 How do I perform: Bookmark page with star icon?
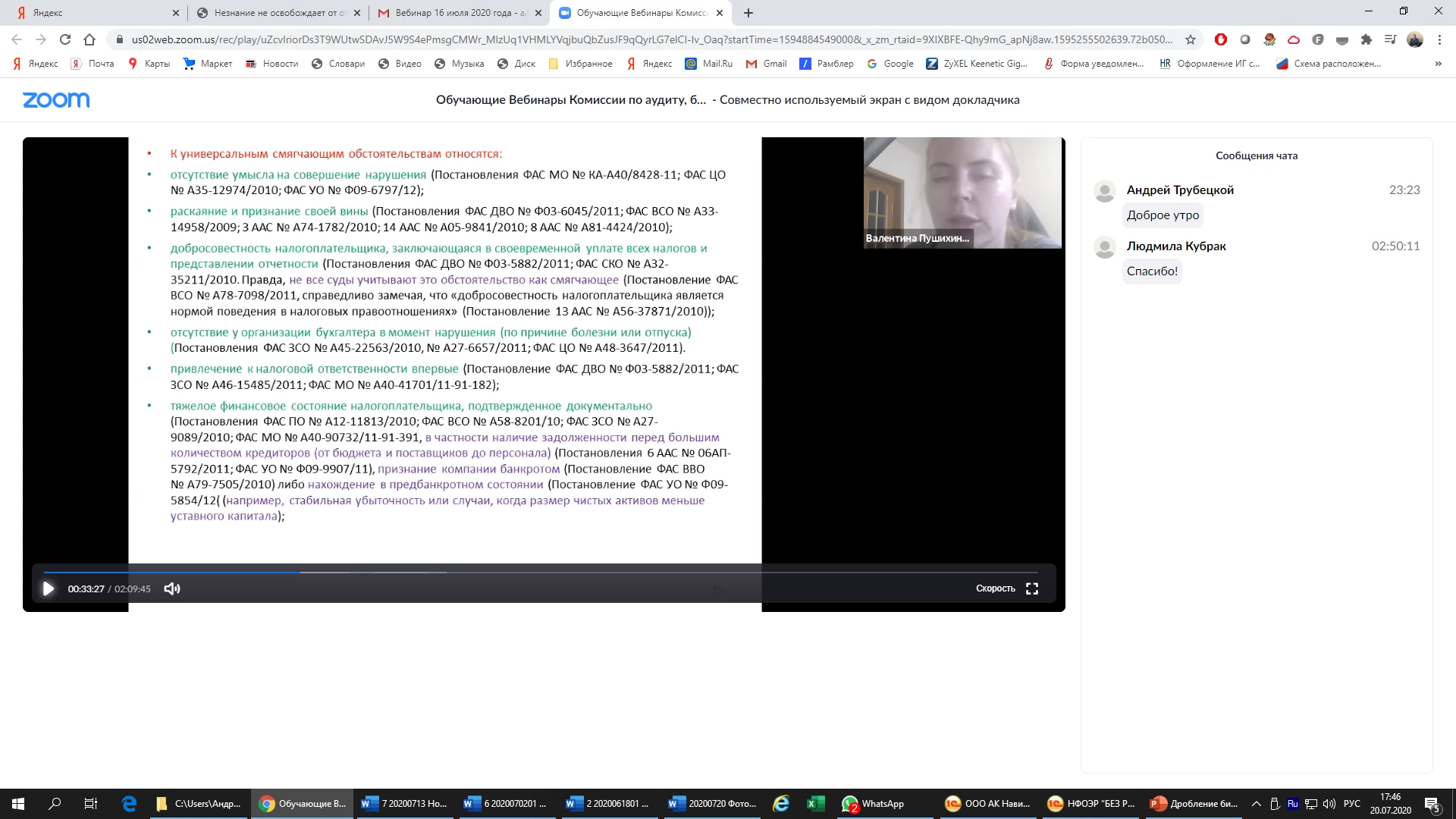pos(1191,39)
